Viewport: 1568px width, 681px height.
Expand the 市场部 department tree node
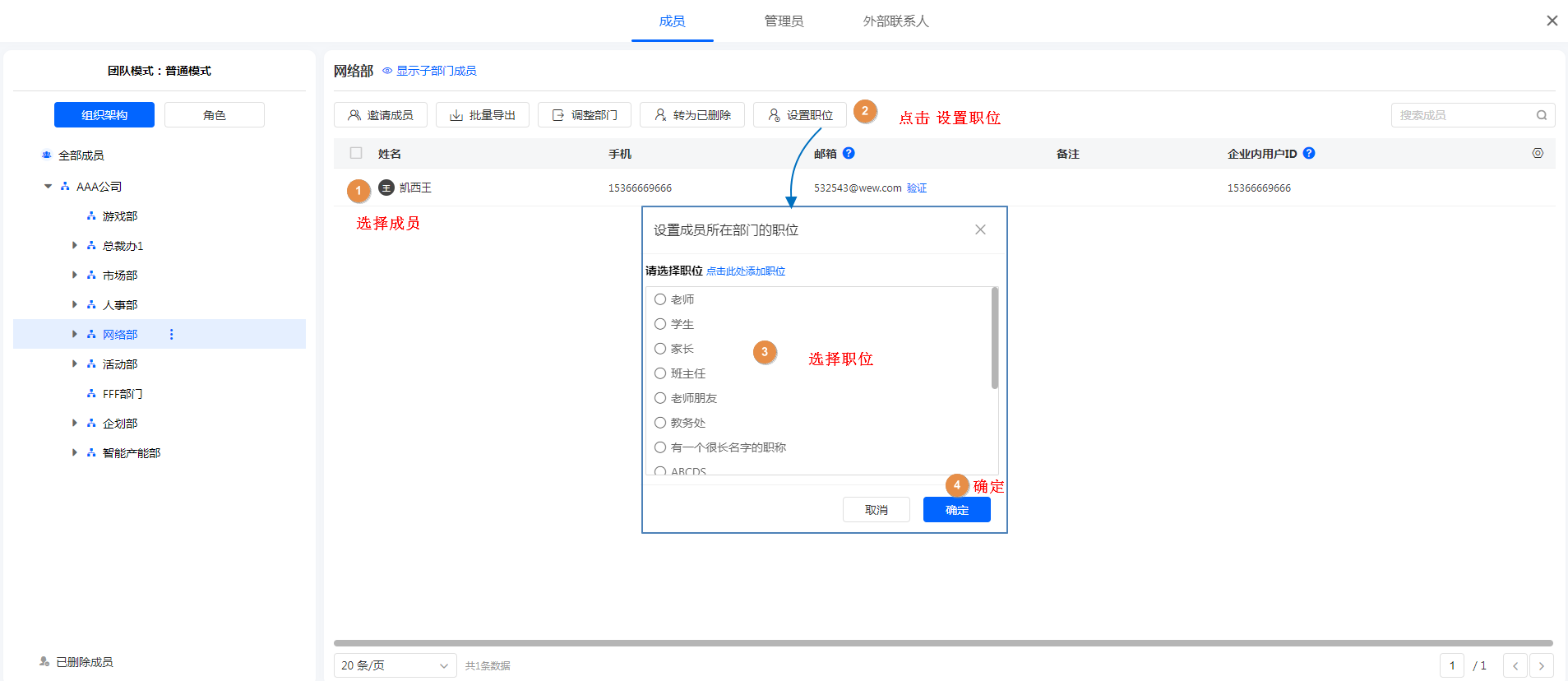tap(75, 275)
